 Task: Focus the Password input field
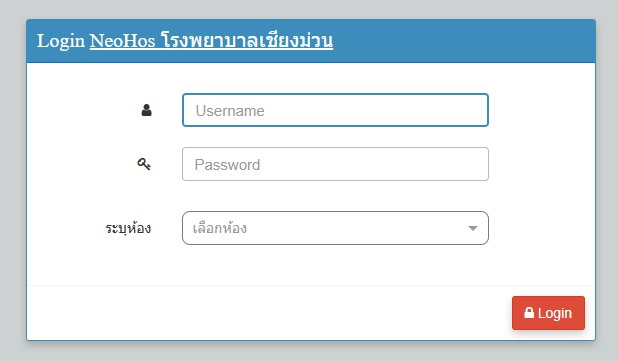[335, 164]
